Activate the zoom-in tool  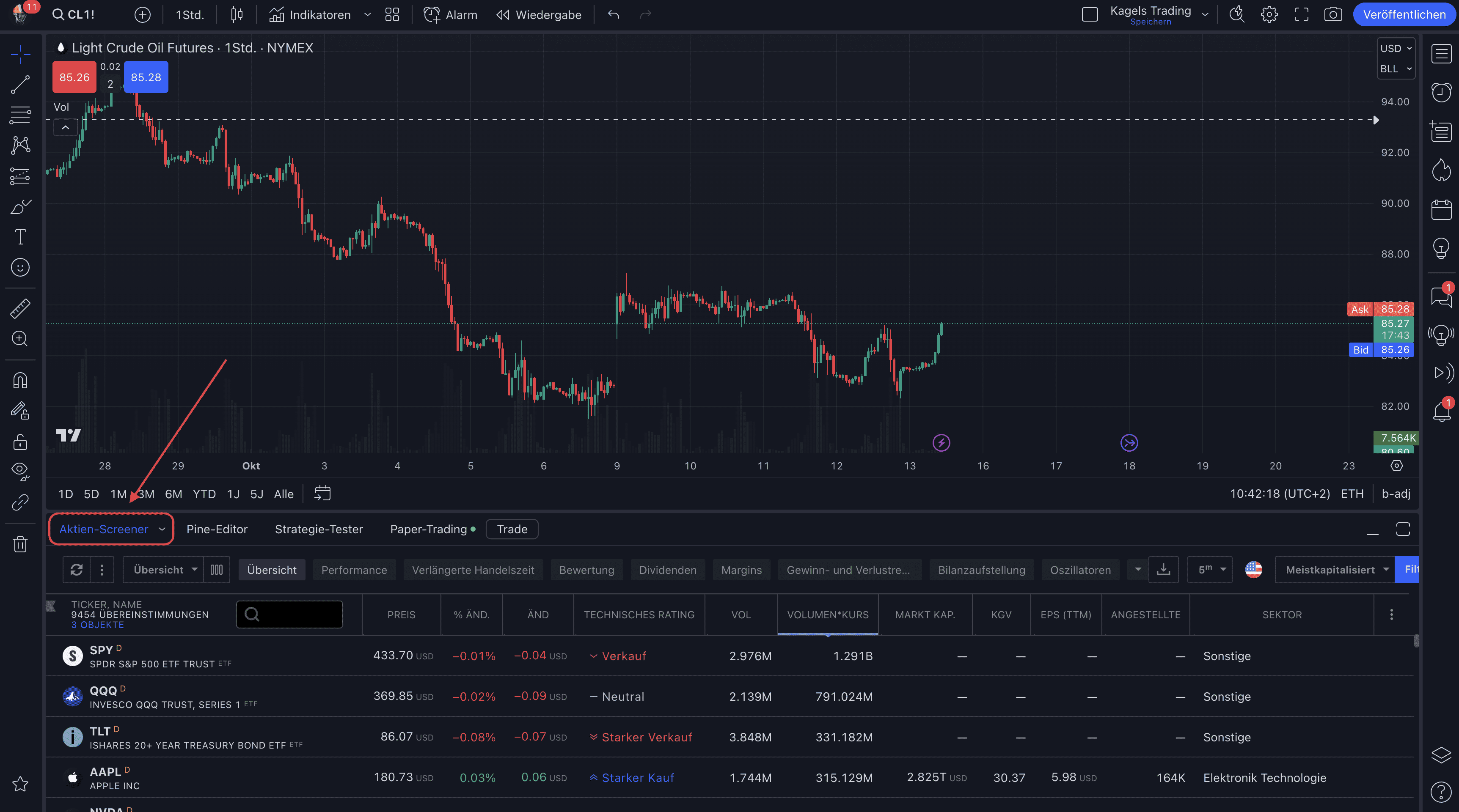point(20,338)
